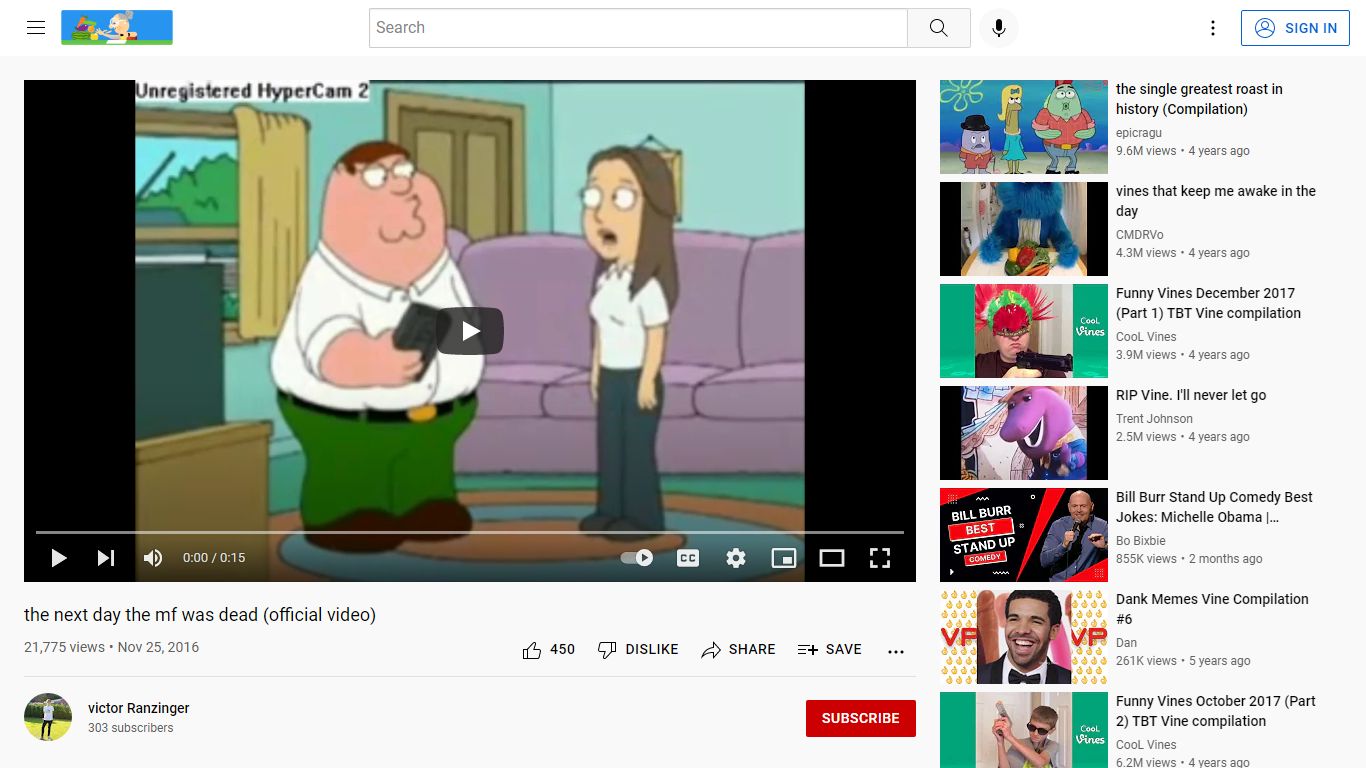
Task: Focus the Search input field
Action: [x=638, y=28]
